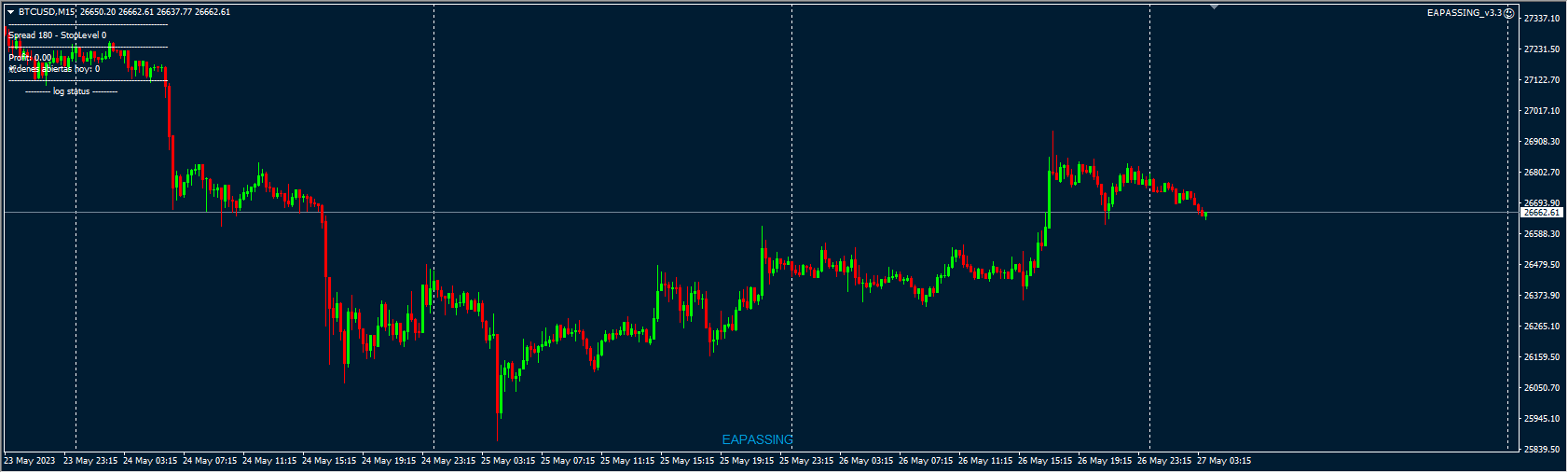Click price level 27017.10 on the axis
Screen dimensions: 1568x473
click(1542, 111)
